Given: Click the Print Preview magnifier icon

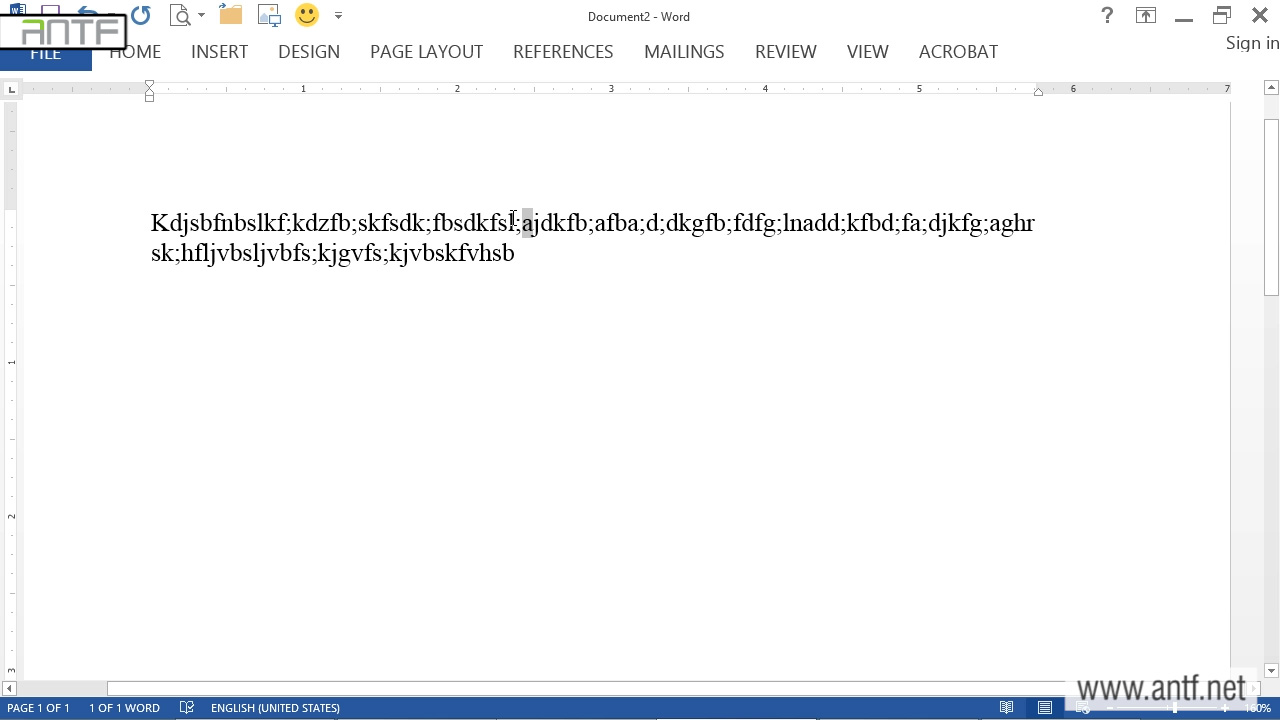Looking at the screenshot, I should click(x=180, y=16).
